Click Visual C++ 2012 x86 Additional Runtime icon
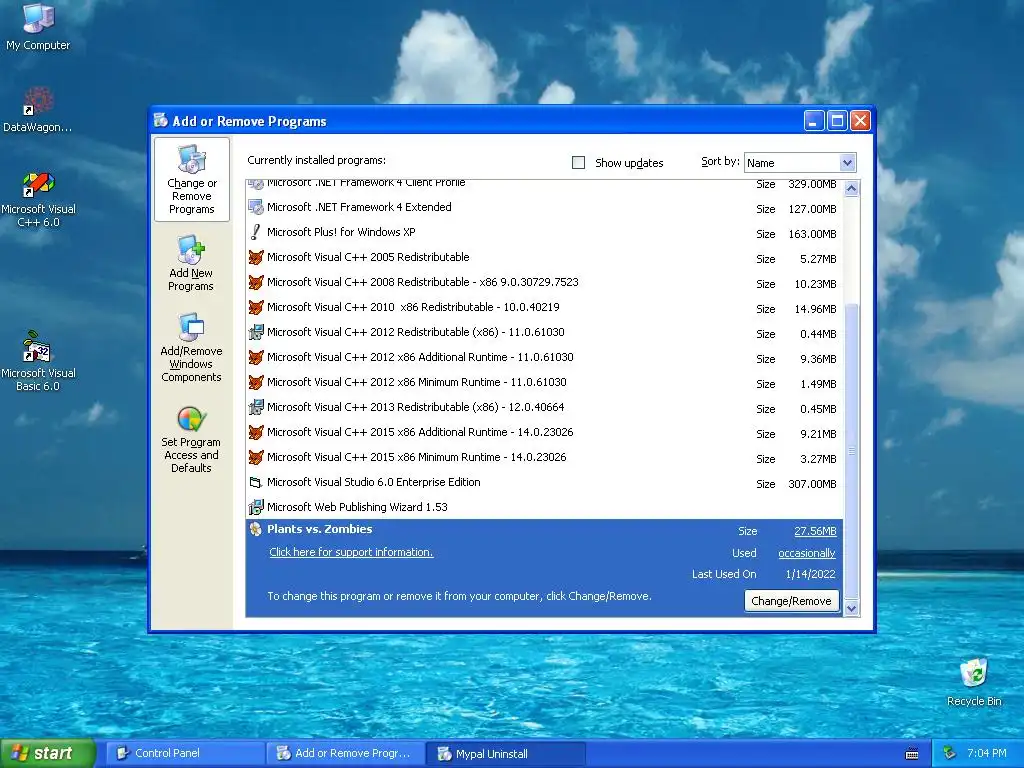Screen dimensions: 1024x768 point(255,357)
